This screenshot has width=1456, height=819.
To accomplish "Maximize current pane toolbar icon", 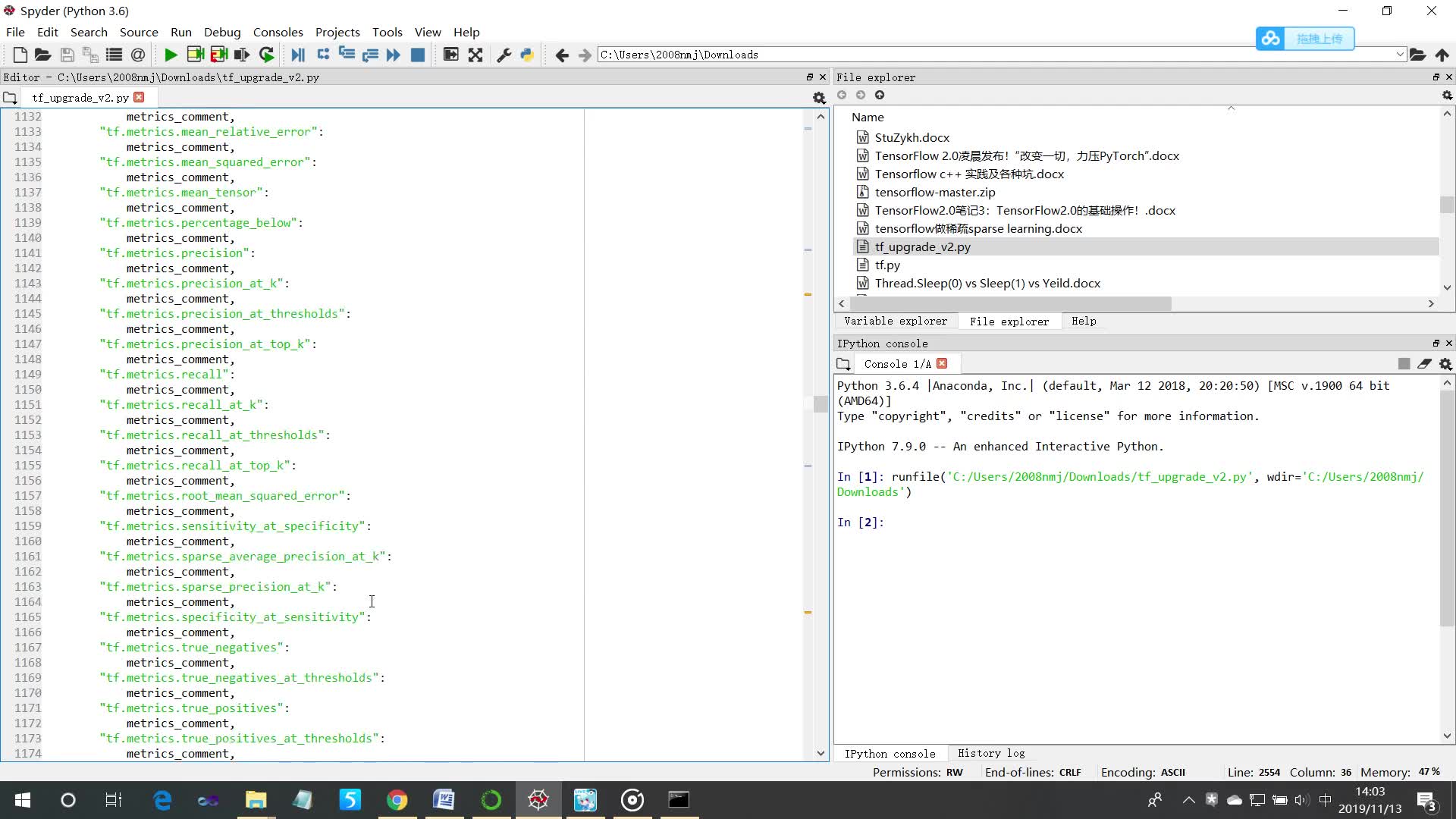I will coord(450,55).
